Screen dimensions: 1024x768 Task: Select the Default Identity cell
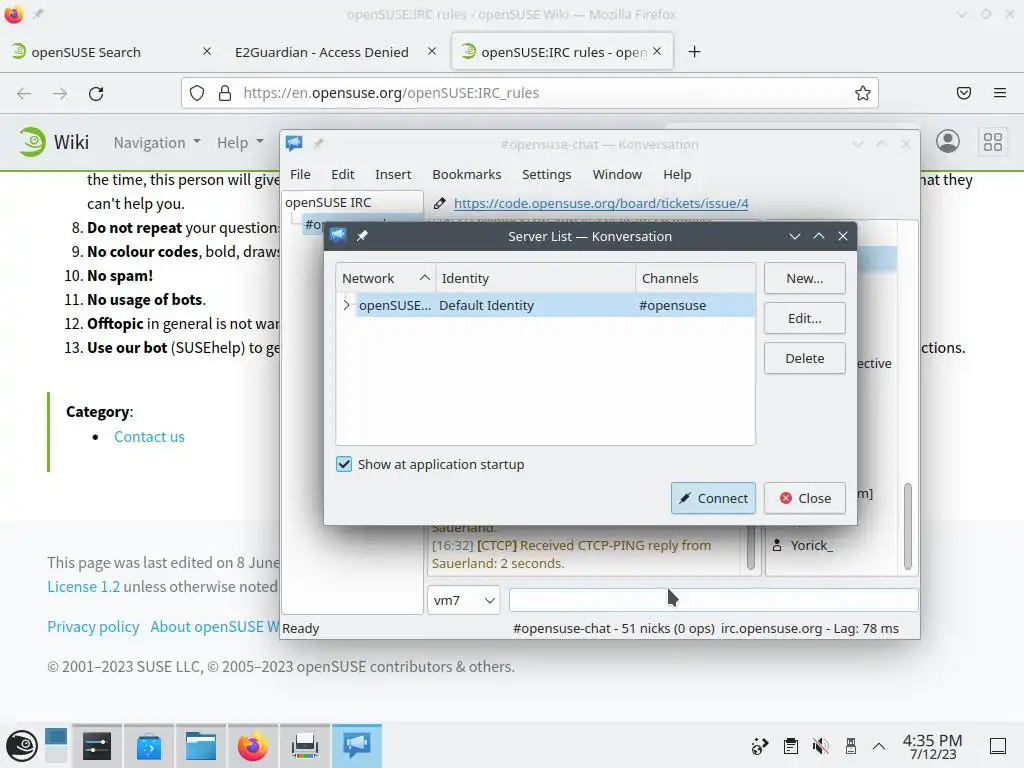point(486,306)
